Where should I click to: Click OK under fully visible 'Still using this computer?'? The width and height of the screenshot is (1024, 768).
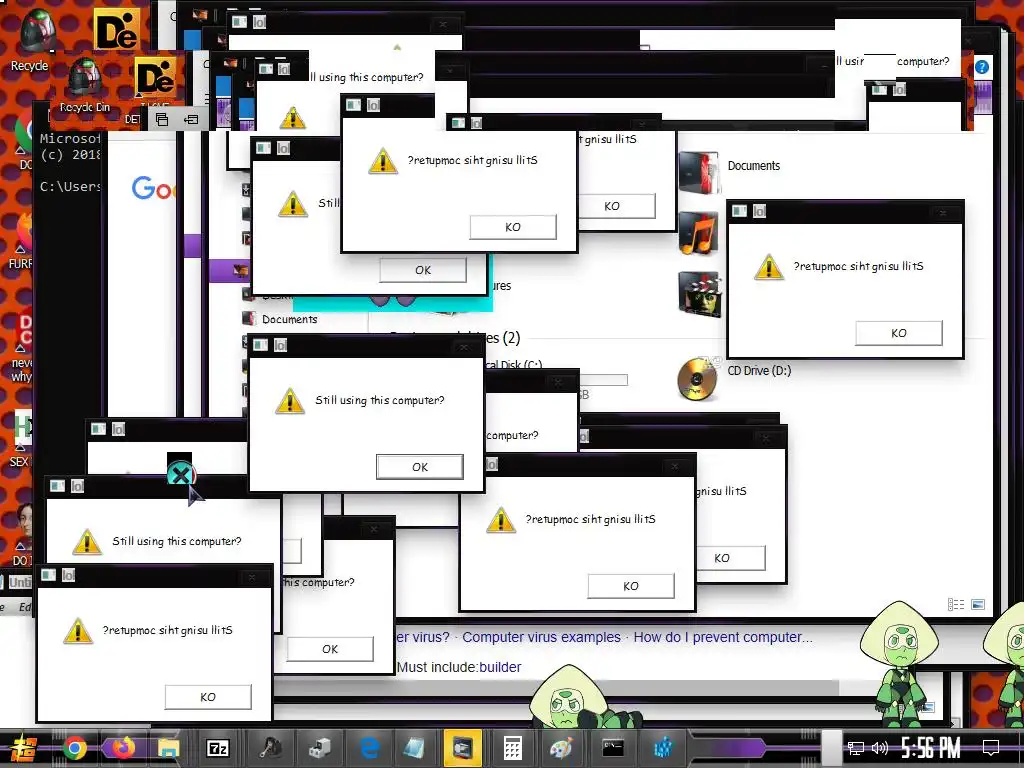(x=419, y=467)
